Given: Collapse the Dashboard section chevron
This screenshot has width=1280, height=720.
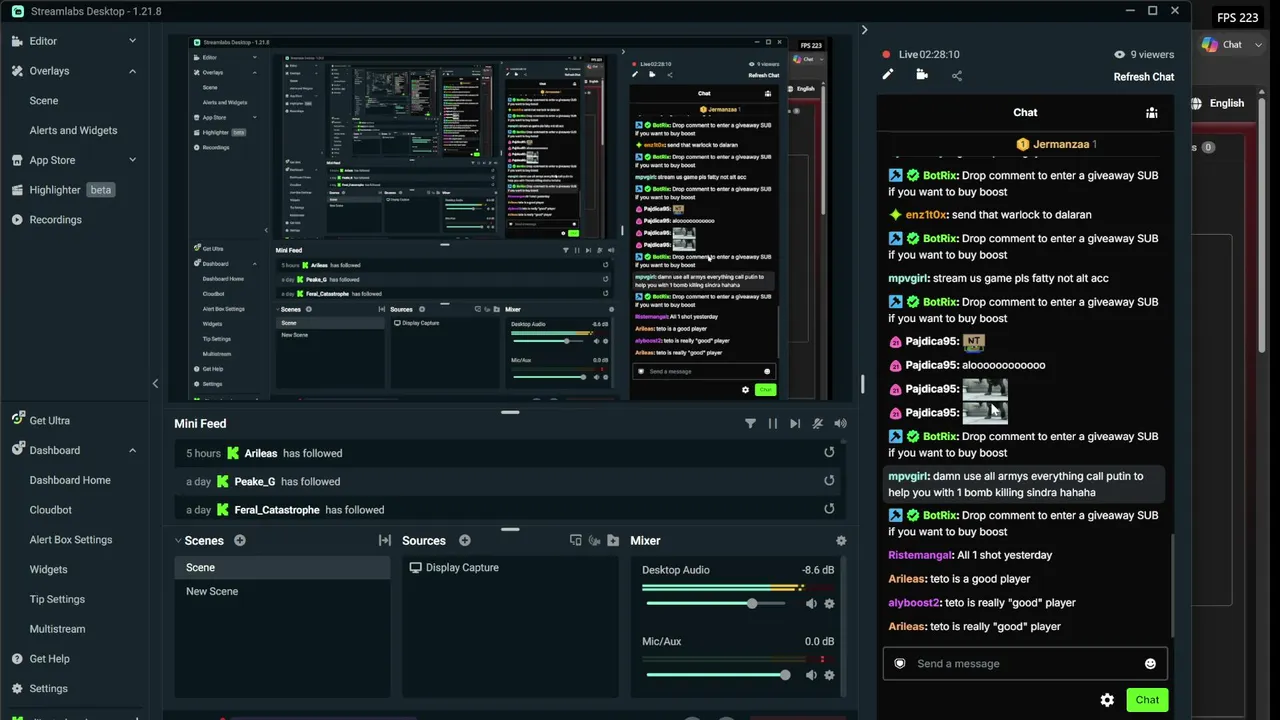Looking at the screenshot, I should point(132,450).
